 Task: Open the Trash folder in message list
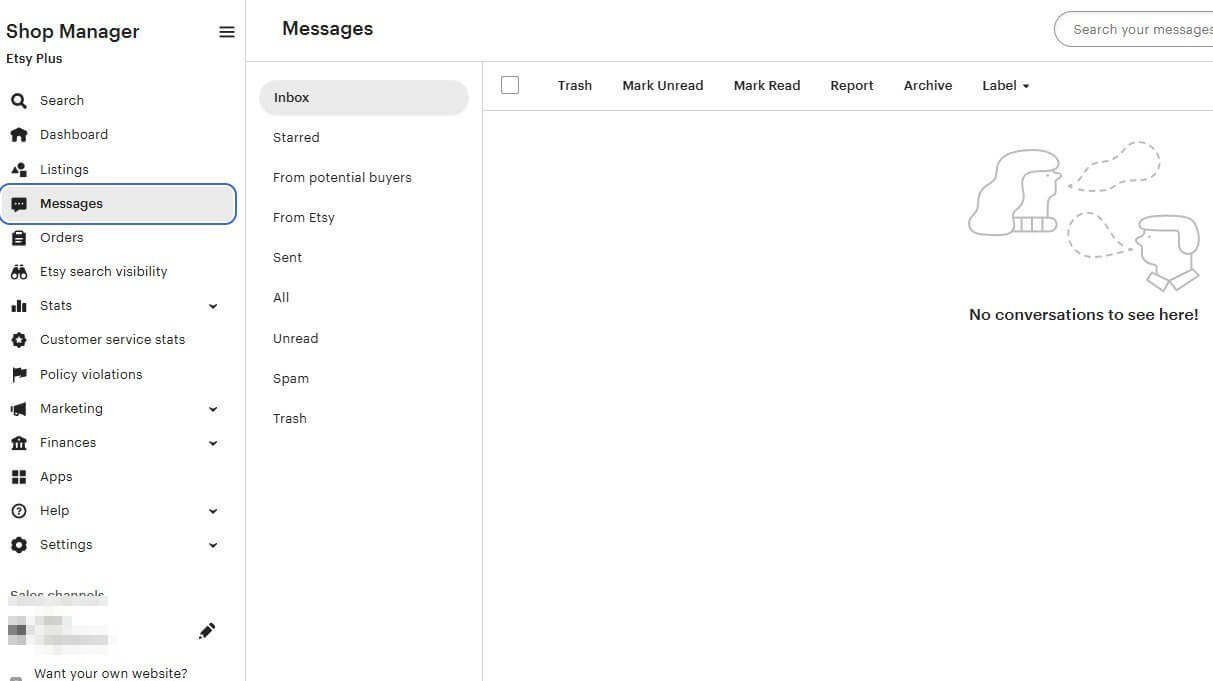tap(290, 419)
